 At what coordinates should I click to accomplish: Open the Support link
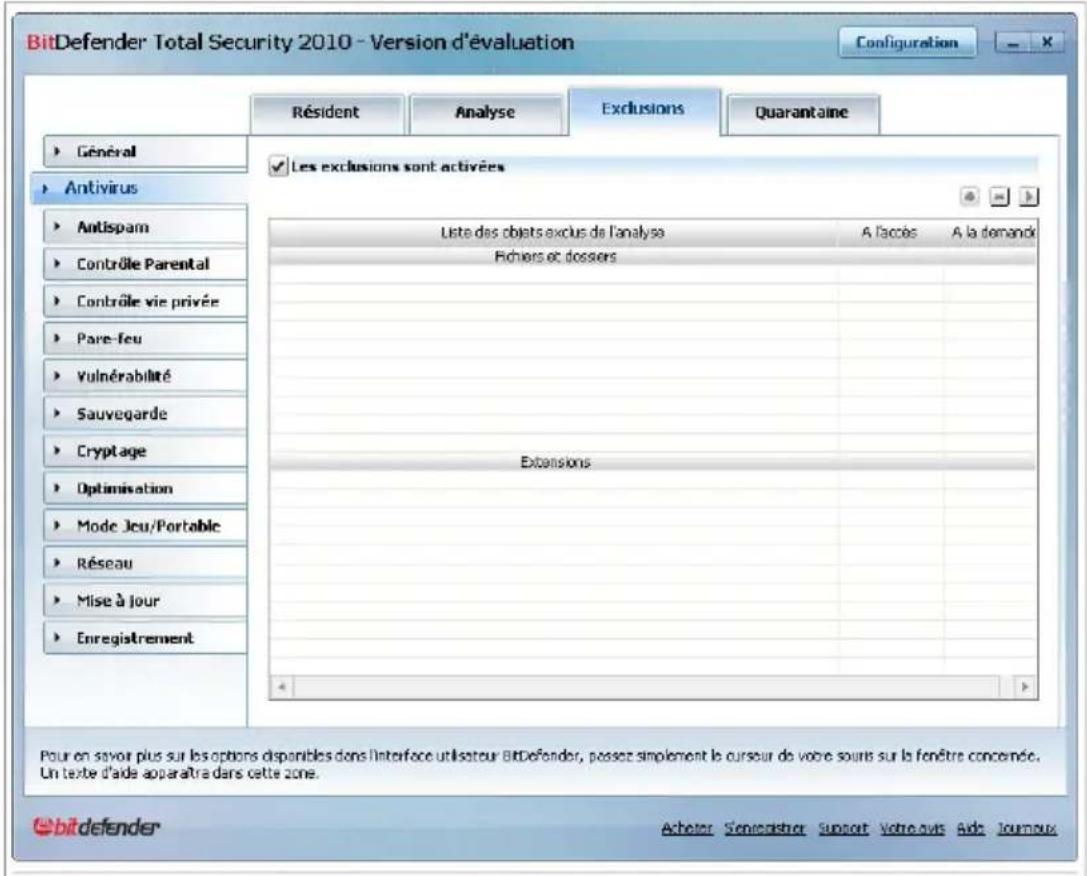[843, 828]
